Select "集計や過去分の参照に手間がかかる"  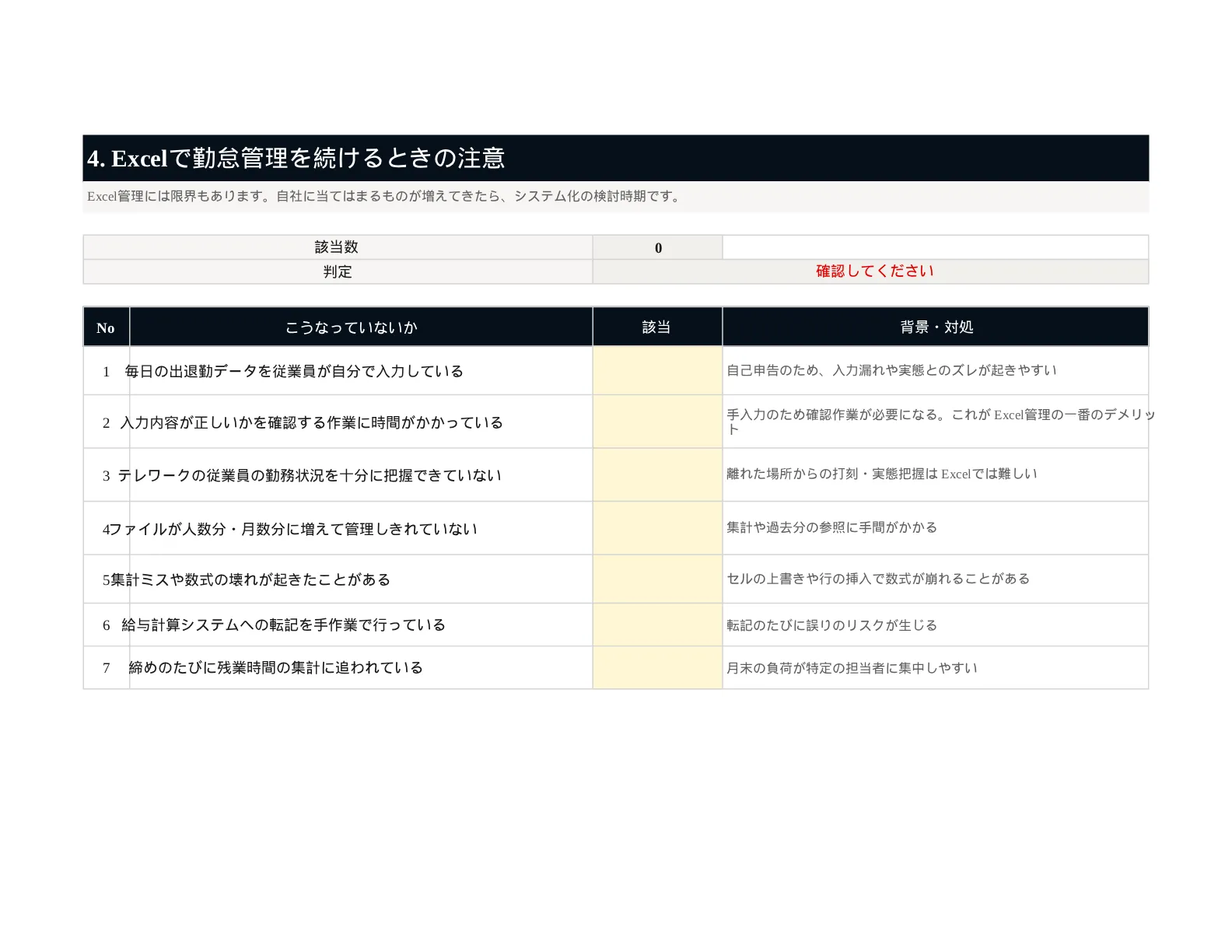(831, 527)
